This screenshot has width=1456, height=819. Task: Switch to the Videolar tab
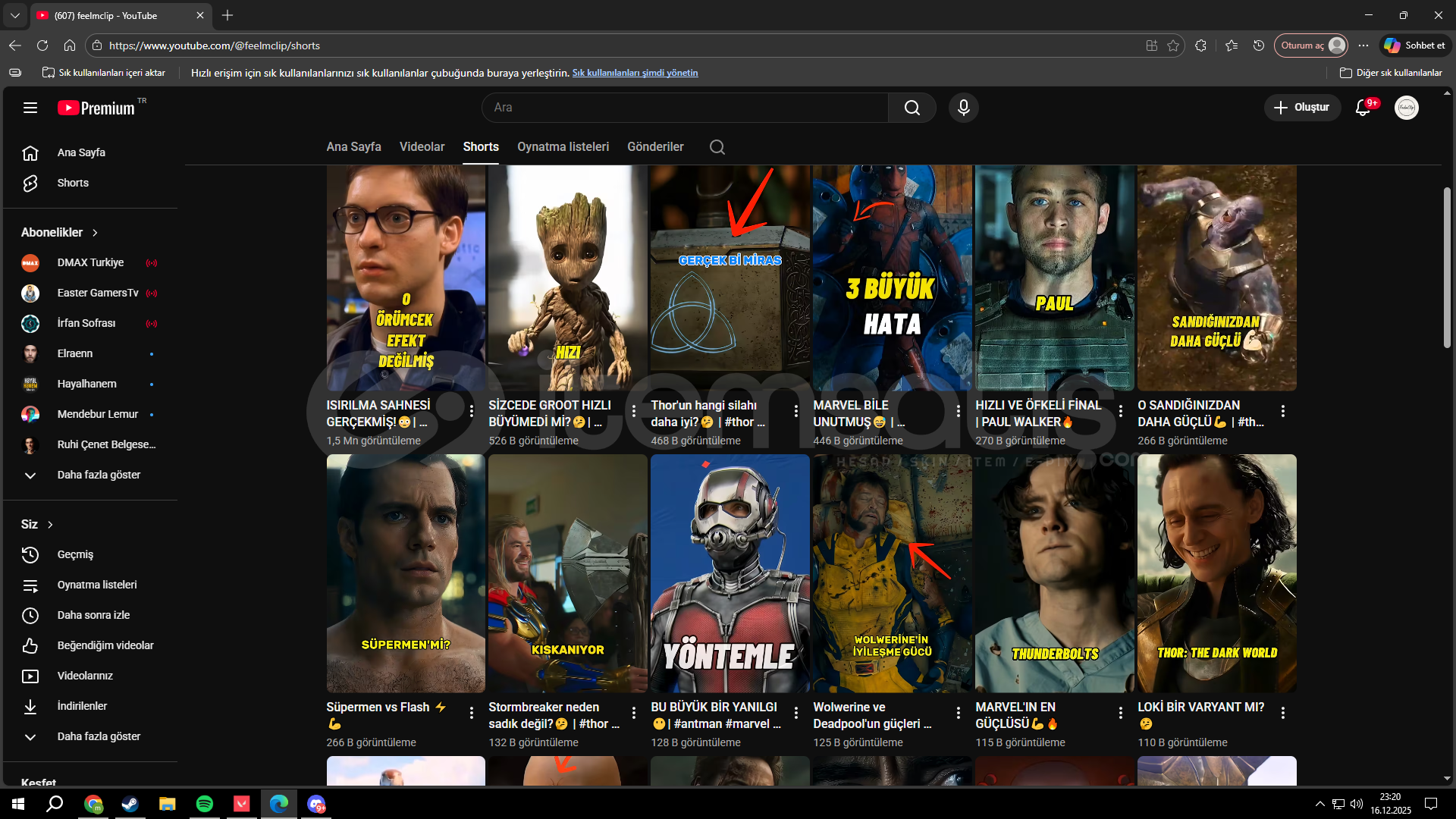pyautogui.click(x=422, y=147)
